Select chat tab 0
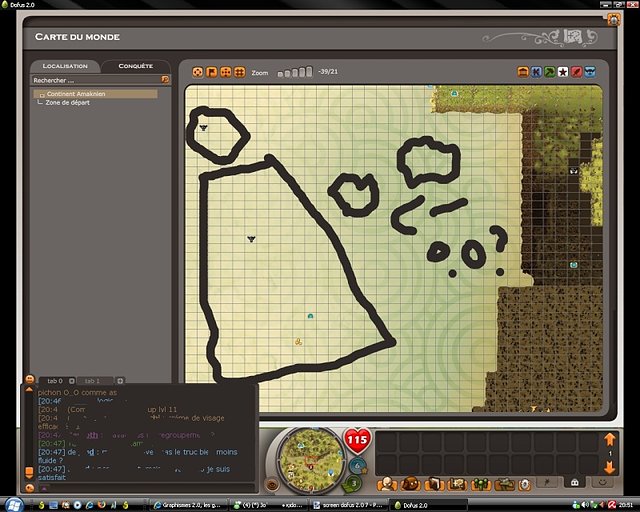The height and width of the screenshot is (512, 640). (x=55, y=381)
